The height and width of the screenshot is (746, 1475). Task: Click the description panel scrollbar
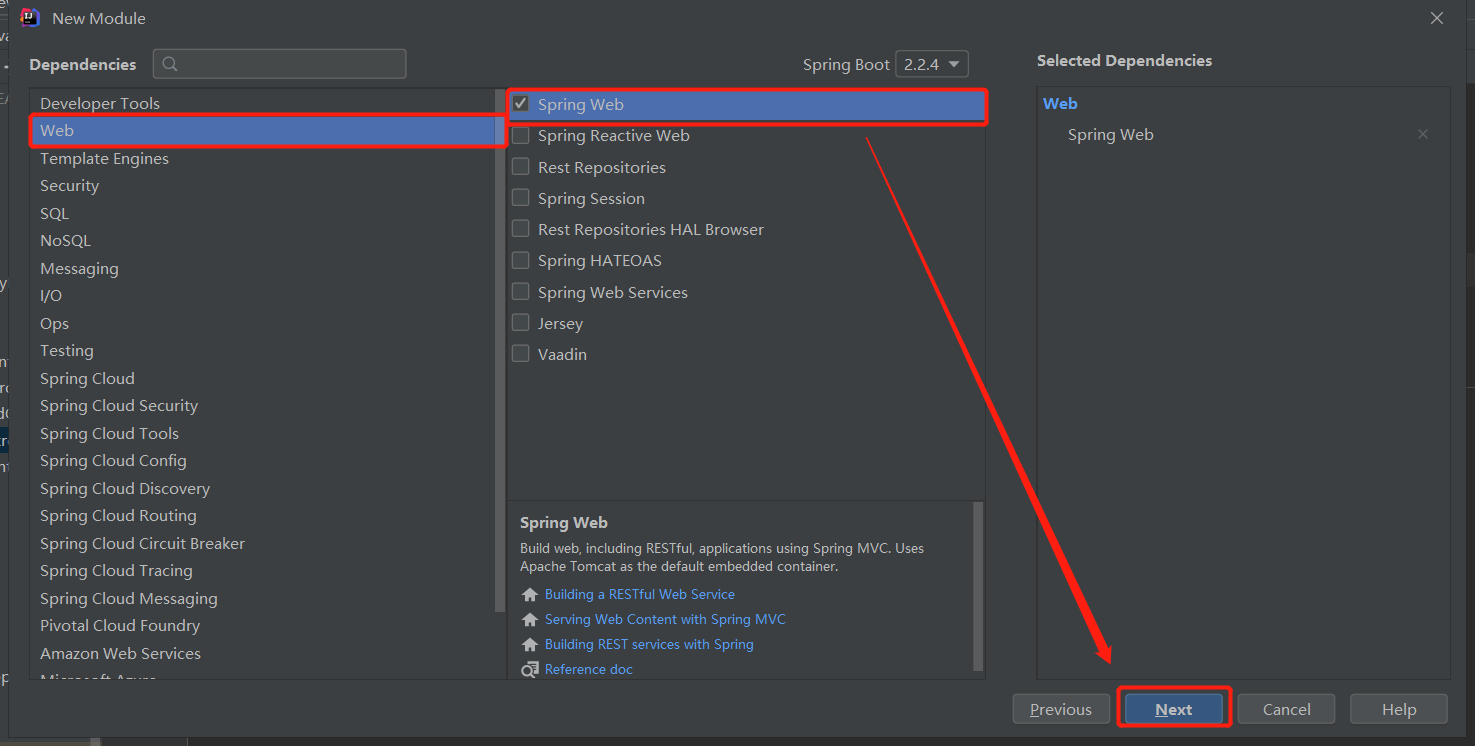978,586
